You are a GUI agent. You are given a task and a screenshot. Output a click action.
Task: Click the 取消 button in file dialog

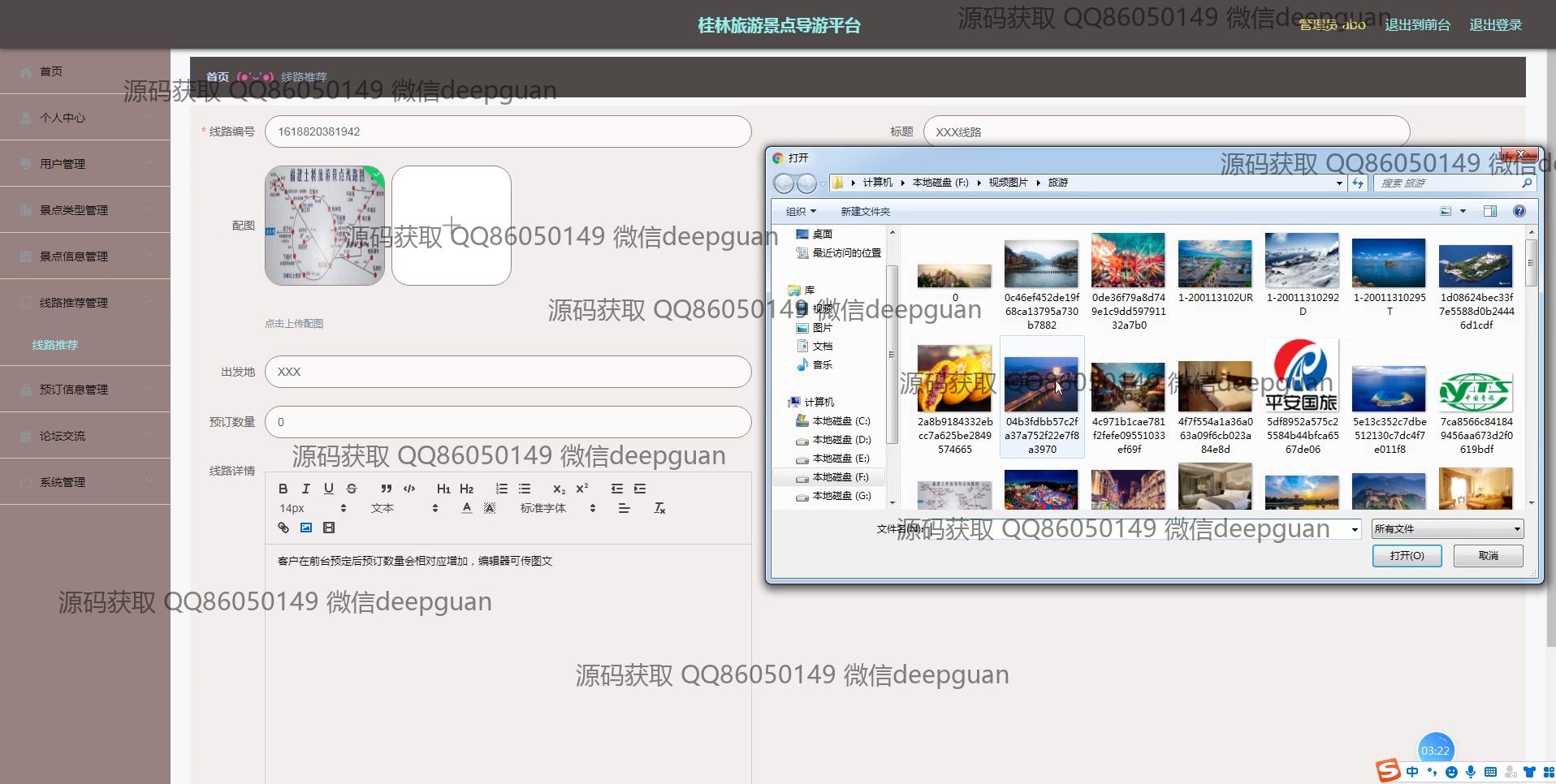pyautogui.click(x=1488, y=556)
